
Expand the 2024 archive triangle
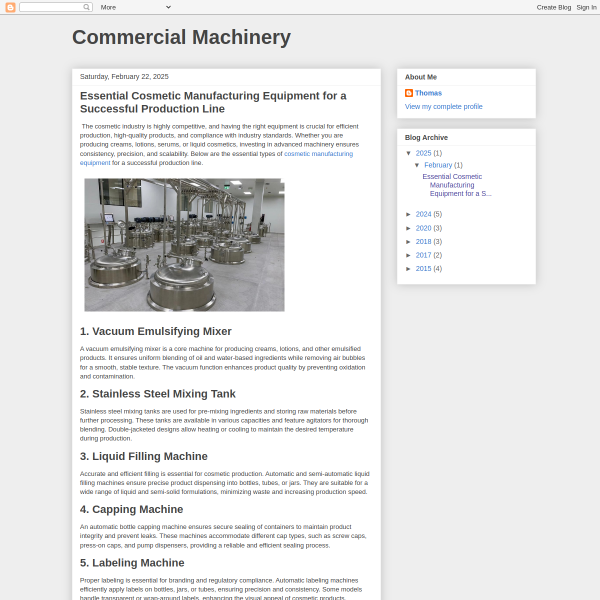(409, 214)
